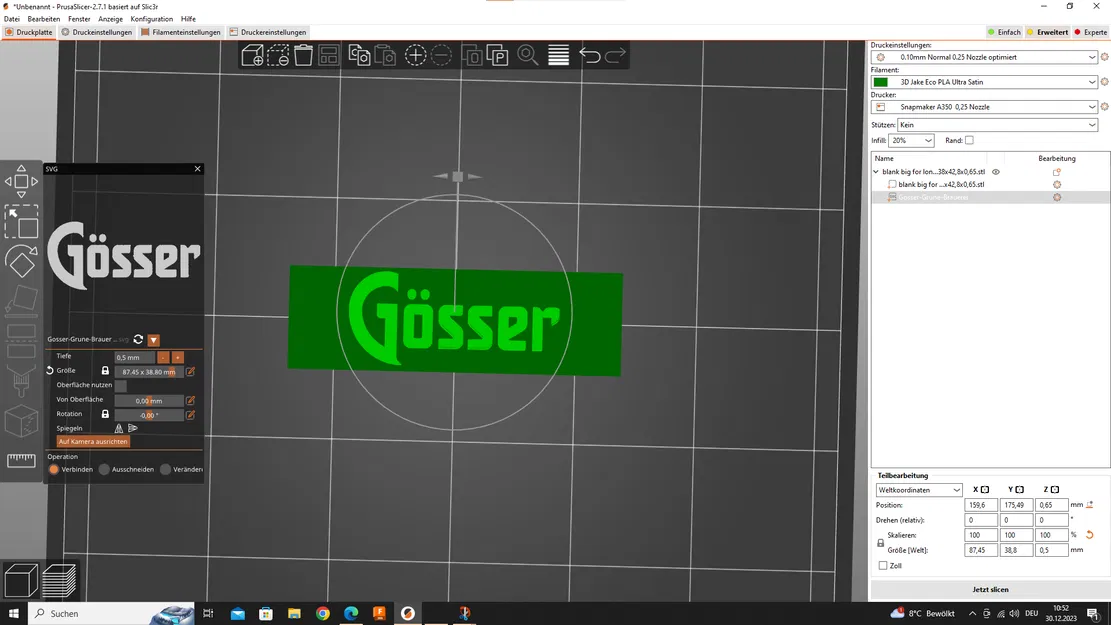Click the Delete all trash icon

click(303, 55)
